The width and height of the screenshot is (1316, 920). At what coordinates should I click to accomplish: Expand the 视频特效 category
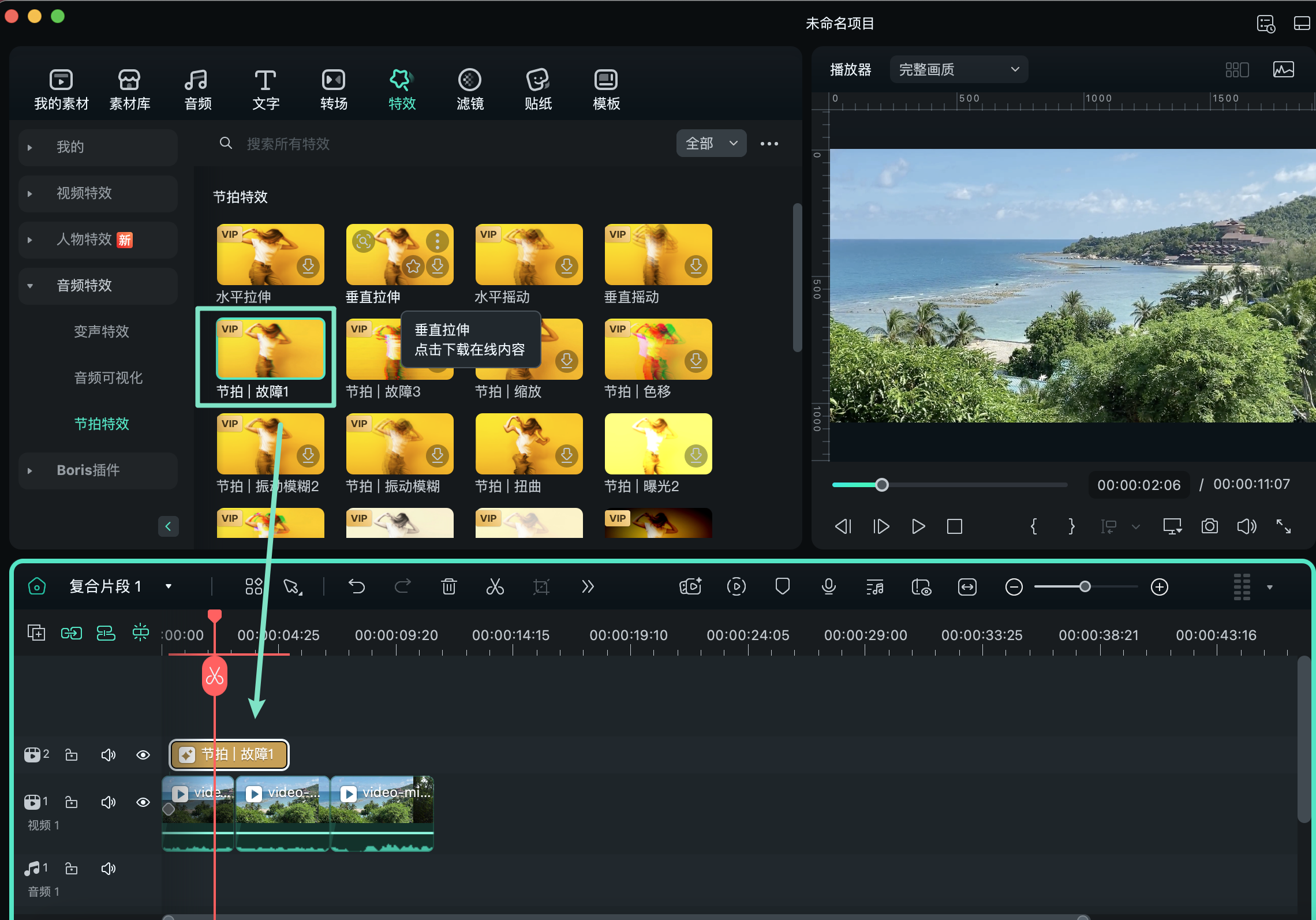84,193
